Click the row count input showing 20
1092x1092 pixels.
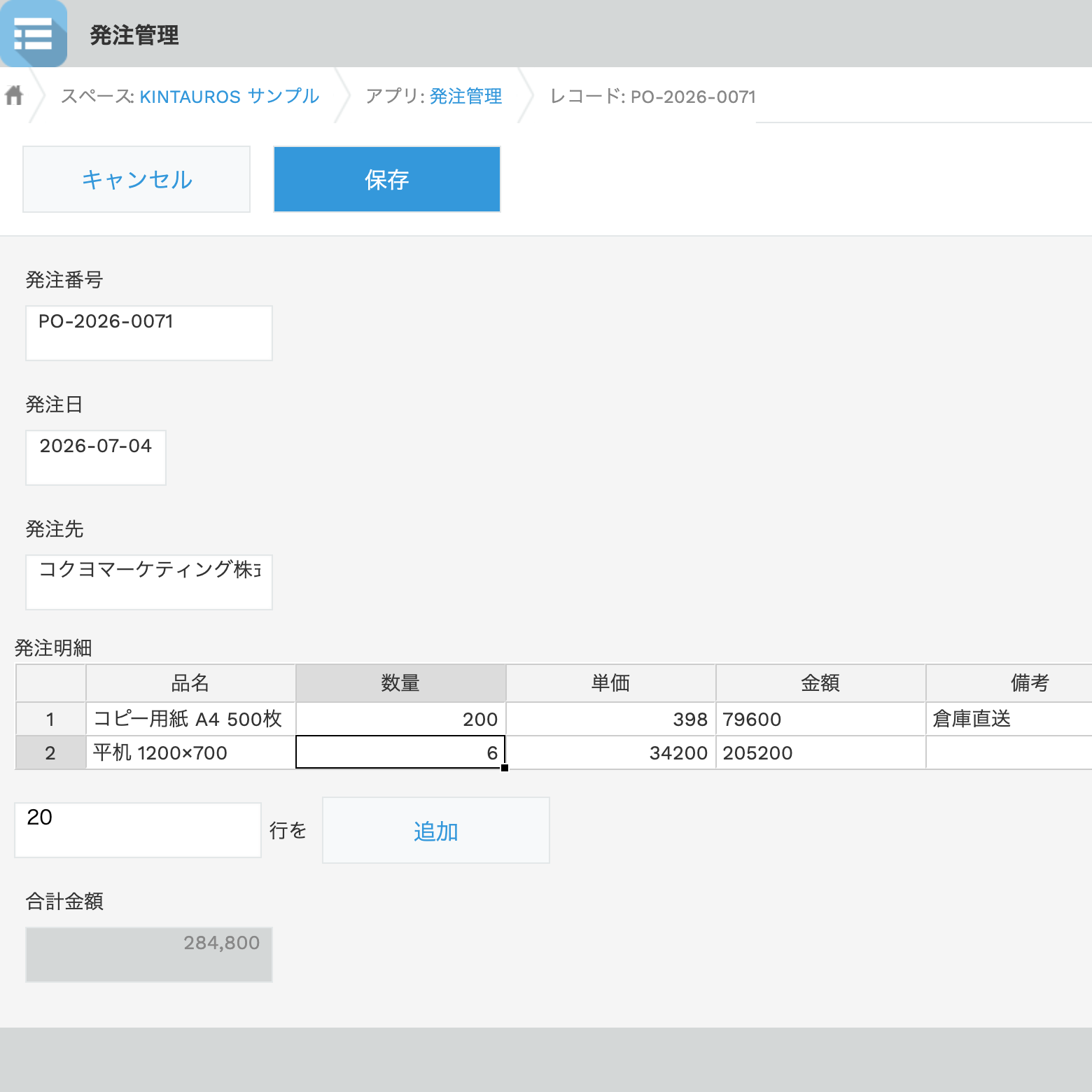[138, 830]
